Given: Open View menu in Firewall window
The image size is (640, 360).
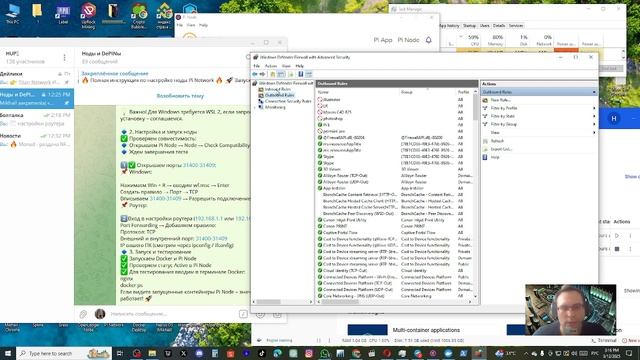Looking at the screenshot, I should 286,66.
